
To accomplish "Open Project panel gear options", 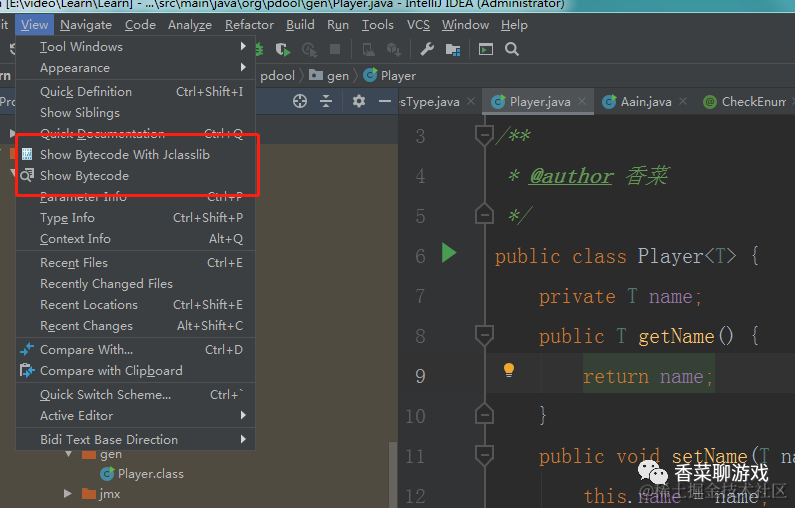I will pyautogui.click(x=358, y=101).
